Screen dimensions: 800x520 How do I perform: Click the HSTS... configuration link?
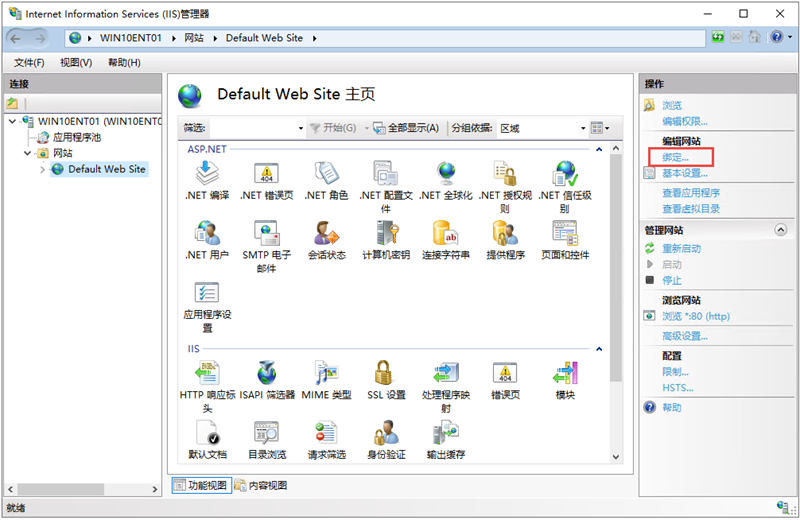[678, 388]
